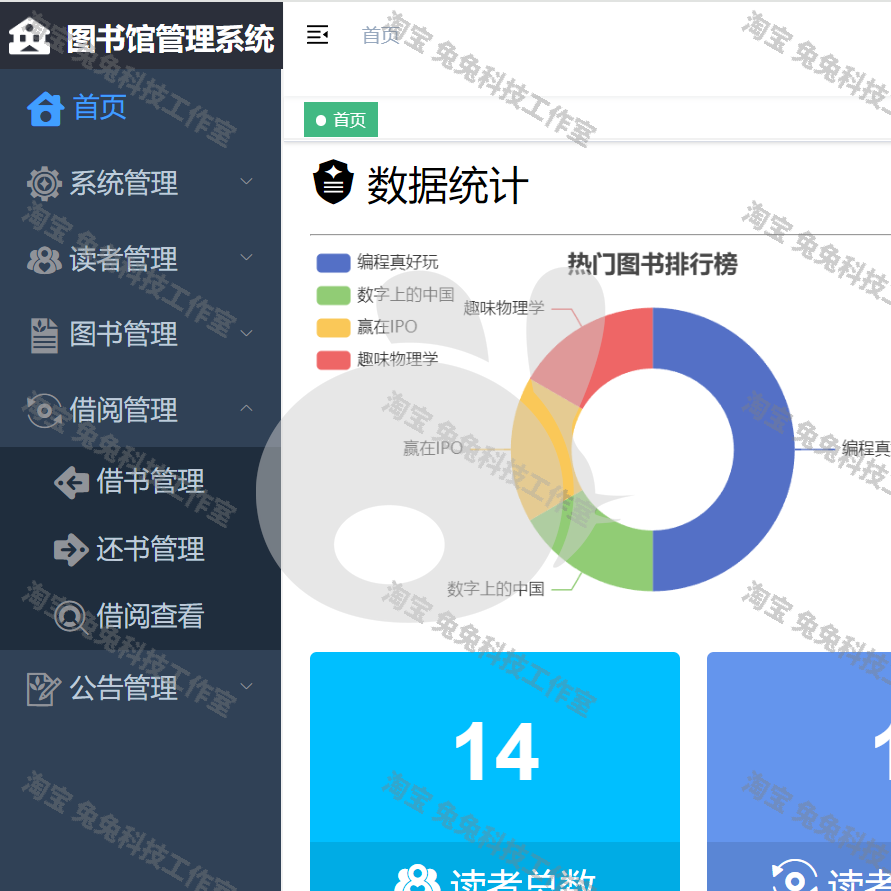Select the 还书管理 submenu item
This screenshot has height=891, width=891.
click(x=140, y=549)
